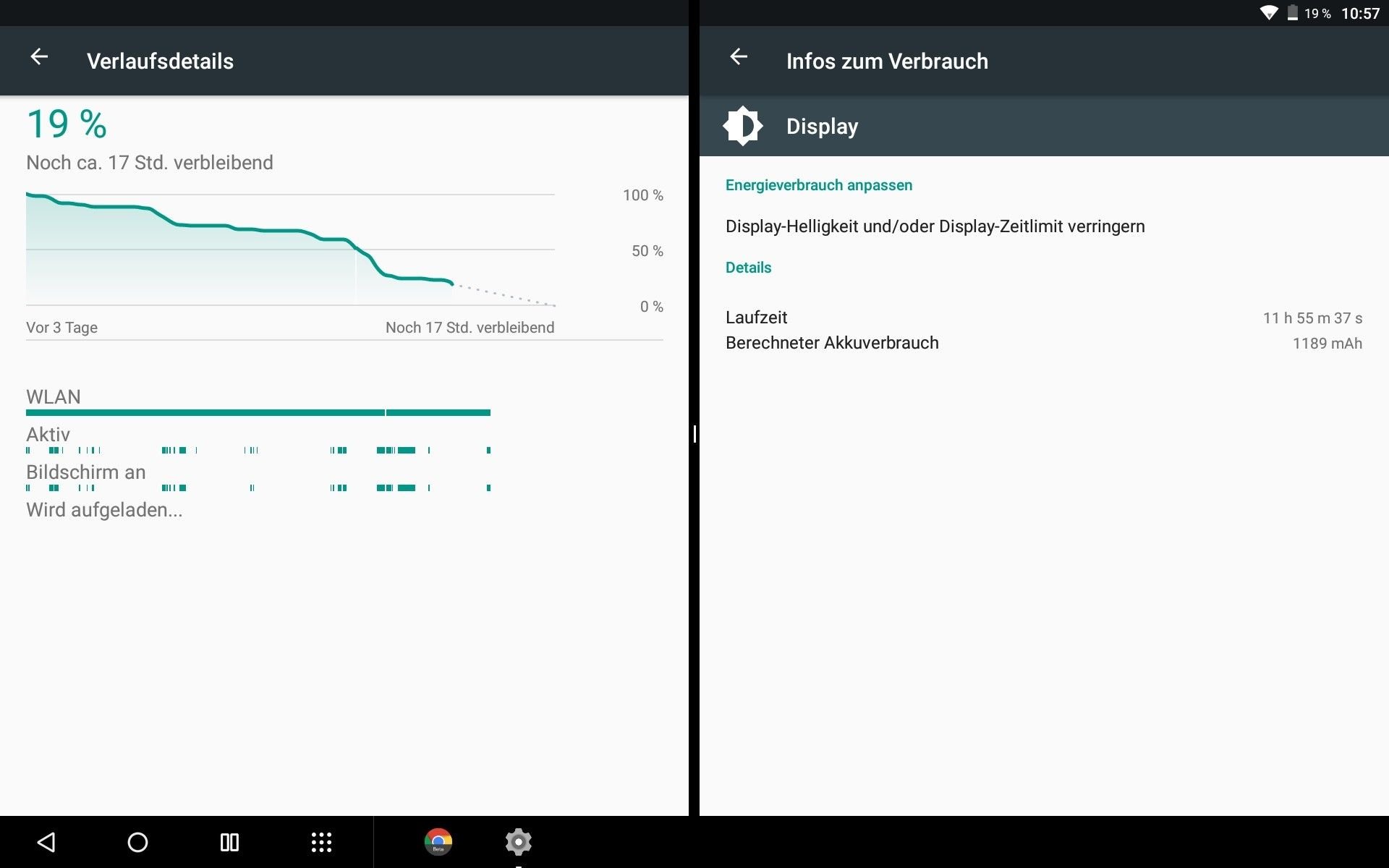Tap the Details section heading
Screen dimensions: 1389x868
[748, 268]
